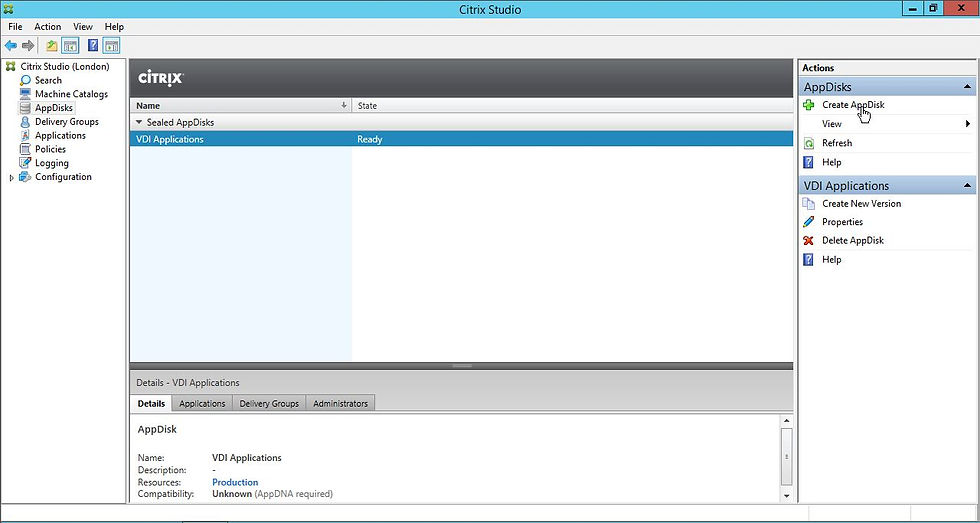
Task: Switch to the Applications tab
Action: click(x=202, y=403)
